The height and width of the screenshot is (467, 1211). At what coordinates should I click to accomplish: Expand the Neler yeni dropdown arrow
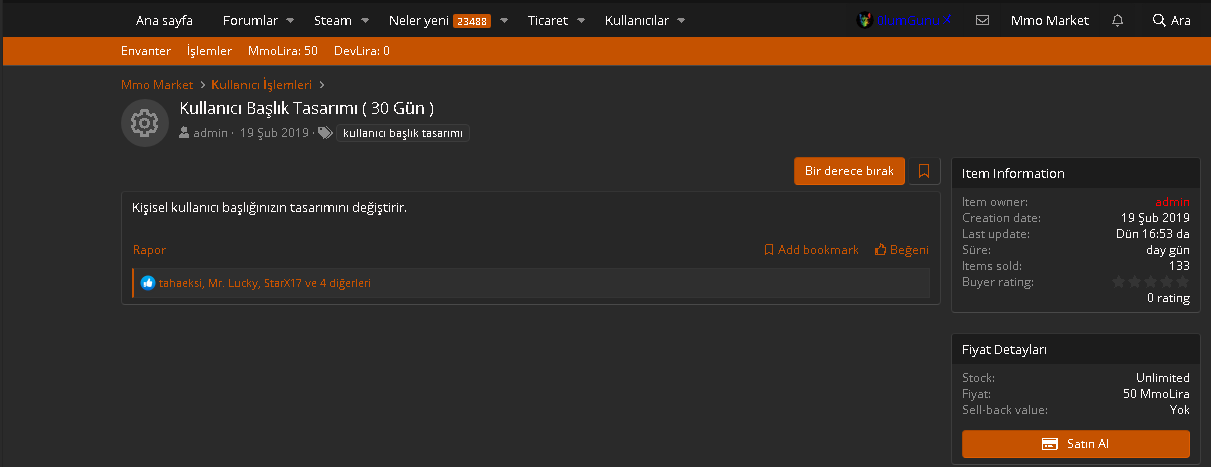tap(504, 20)
